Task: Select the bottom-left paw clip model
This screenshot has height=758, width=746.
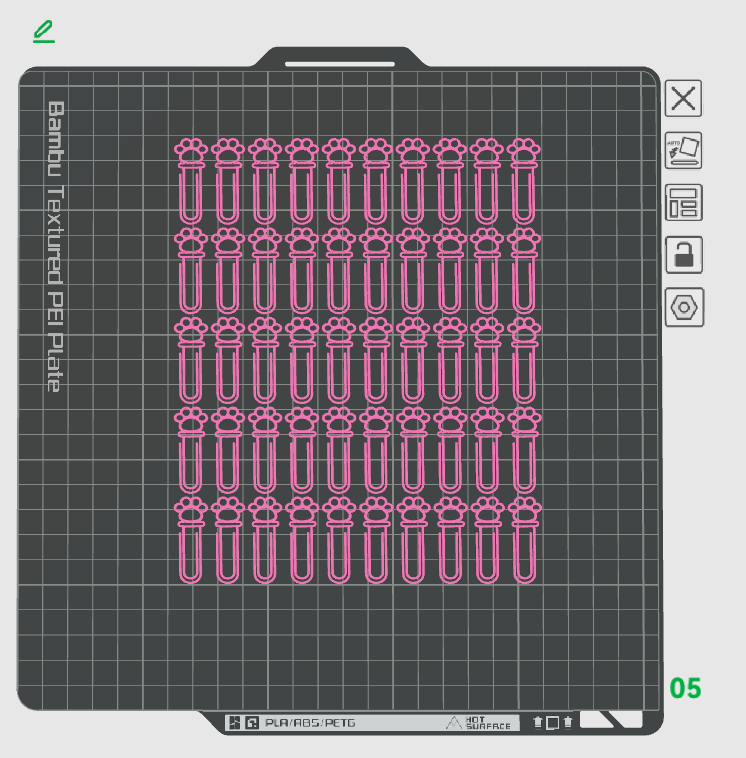Action: pyautogui.click(x=191, y=539)
